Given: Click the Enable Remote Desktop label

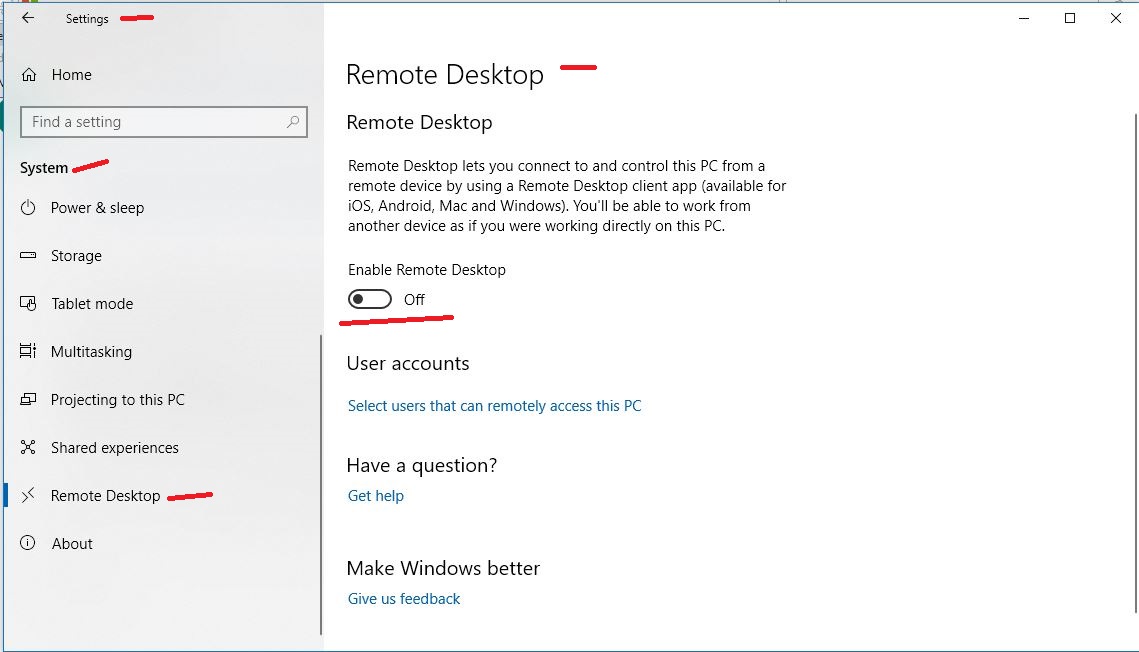Looking at the screenshot, I should tap(426, 269).
